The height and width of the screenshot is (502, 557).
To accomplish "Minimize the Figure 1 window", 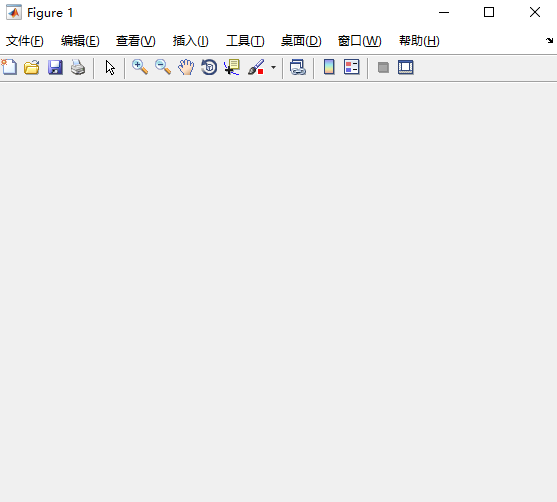I will tap(444, 12).
